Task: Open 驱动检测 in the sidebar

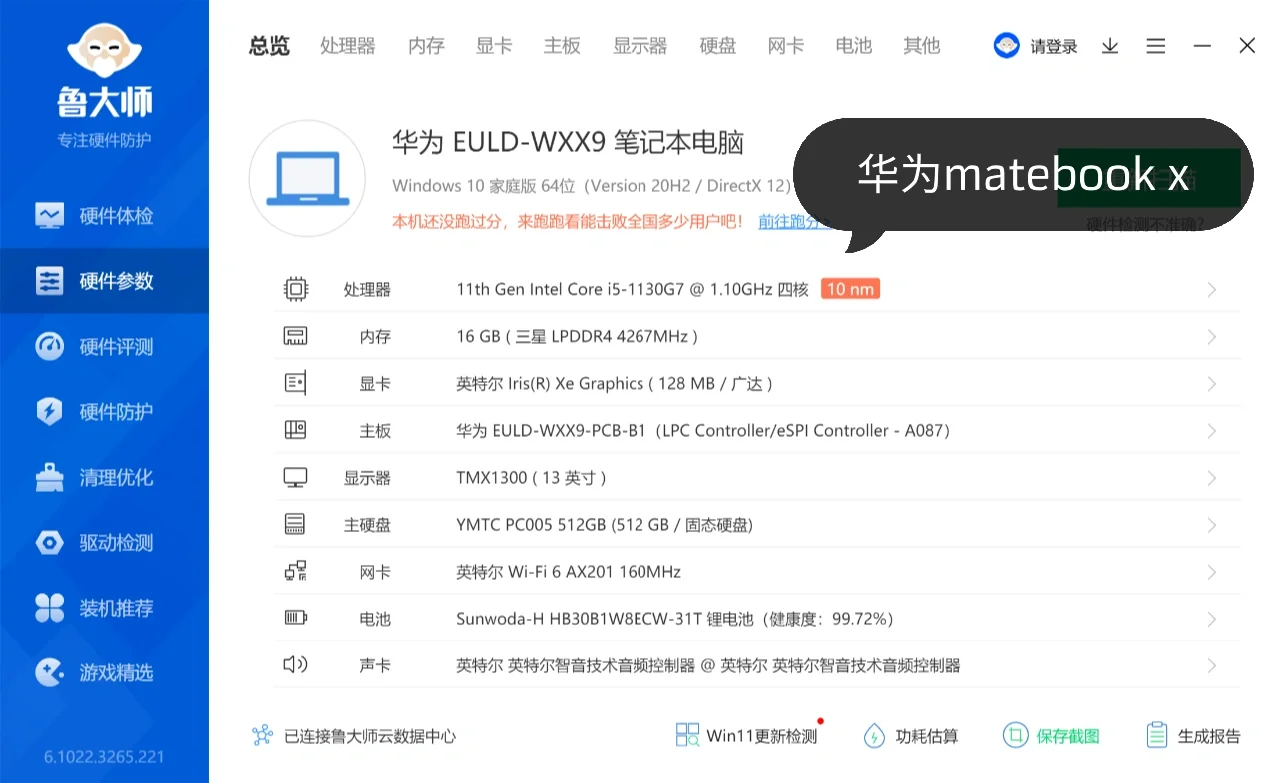Action: (104, 542)
